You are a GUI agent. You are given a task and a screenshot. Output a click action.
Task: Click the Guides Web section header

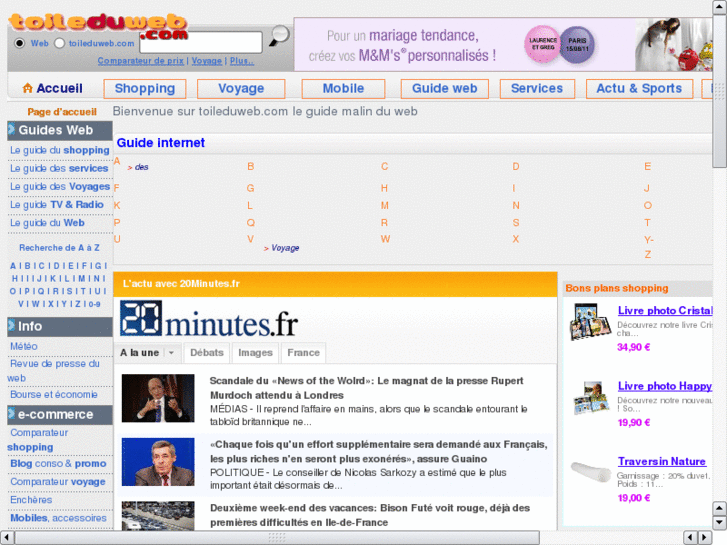pyautogui.click(x=60, y=130)
